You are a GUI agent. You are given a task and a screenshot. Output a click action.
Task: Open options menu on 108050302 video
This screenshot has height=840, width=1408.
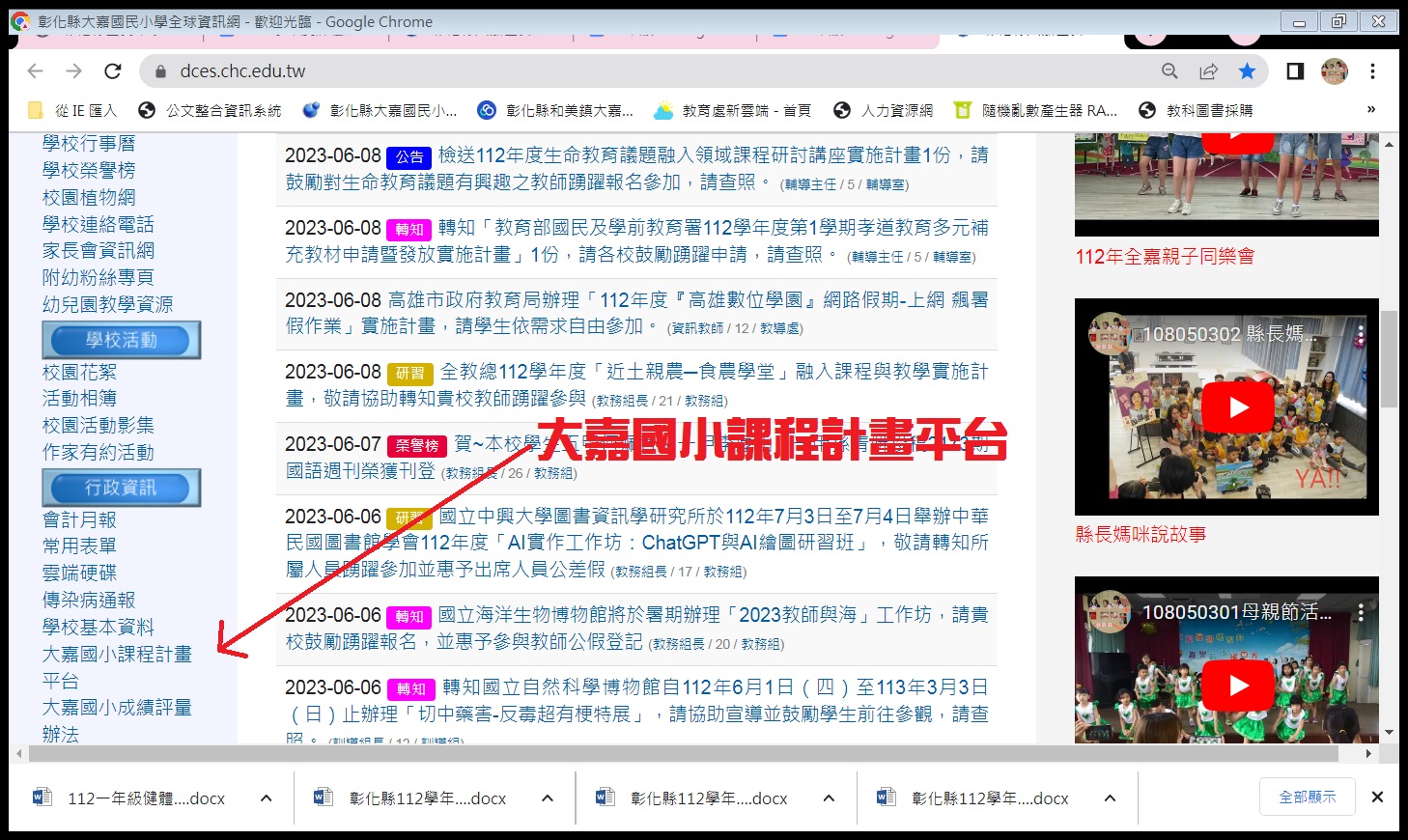(1360, 335)
